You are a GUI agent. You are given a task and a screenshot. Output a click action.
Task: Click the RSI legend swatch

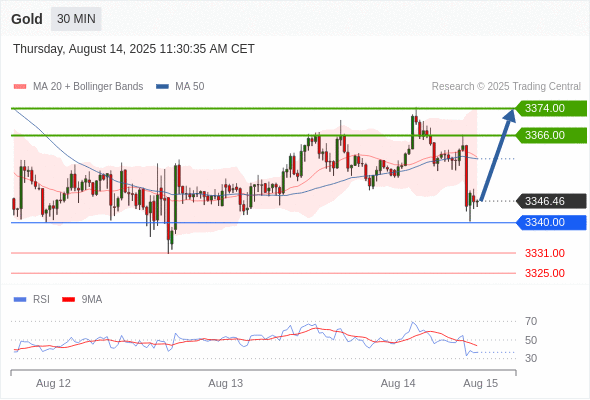(x=20, y=300)
